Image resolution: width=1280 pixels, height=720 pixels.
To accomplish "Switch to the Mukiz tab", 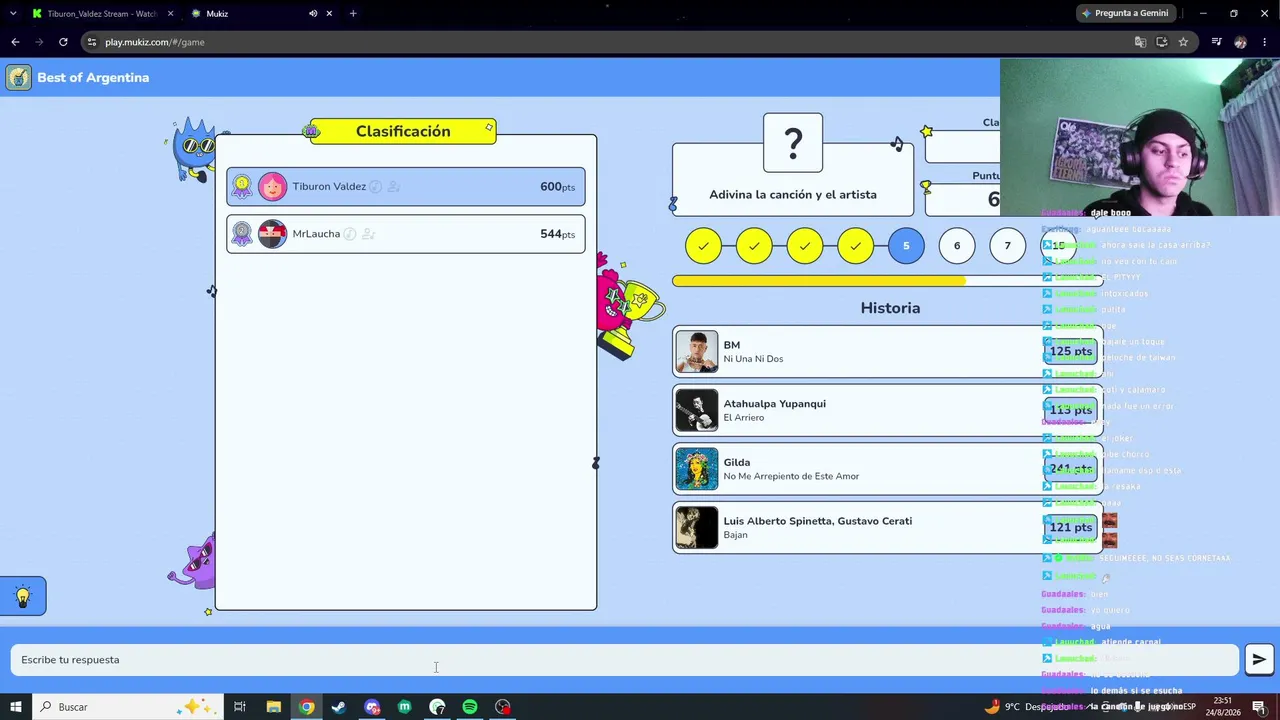I will pos(260,14).
